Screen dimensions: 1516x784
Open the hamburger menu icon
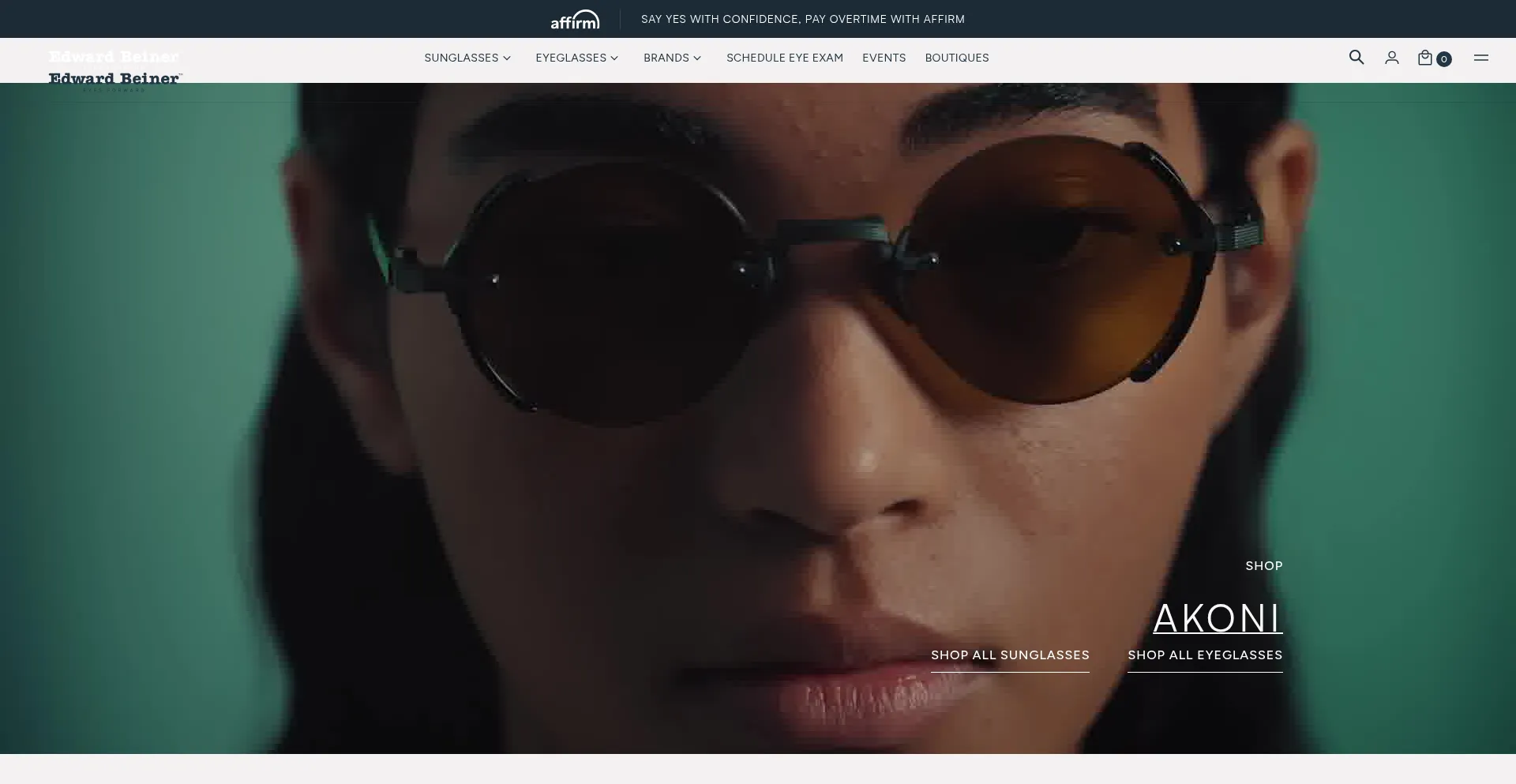coord(1481,58)
